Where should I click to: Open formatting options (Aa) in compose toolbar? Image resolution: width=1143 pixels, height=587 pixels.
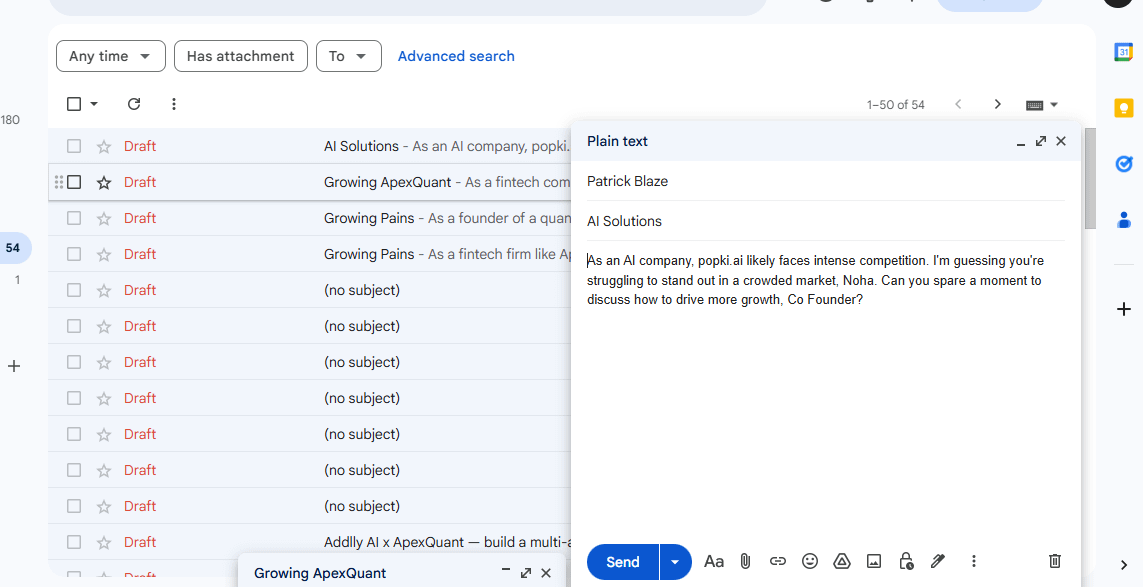[714, 561]
